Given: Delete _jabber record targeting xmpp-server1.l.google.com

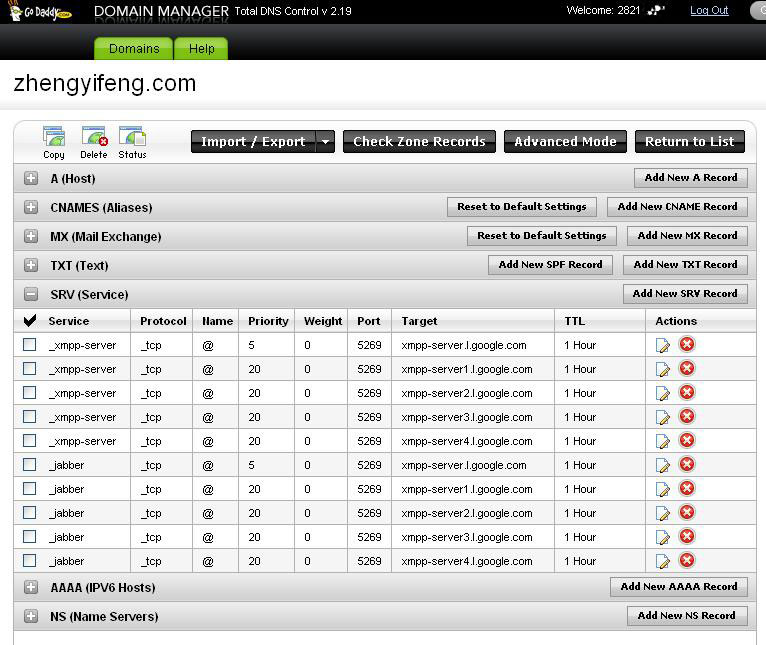Looking at the screenshot, I should coord(687,489).
